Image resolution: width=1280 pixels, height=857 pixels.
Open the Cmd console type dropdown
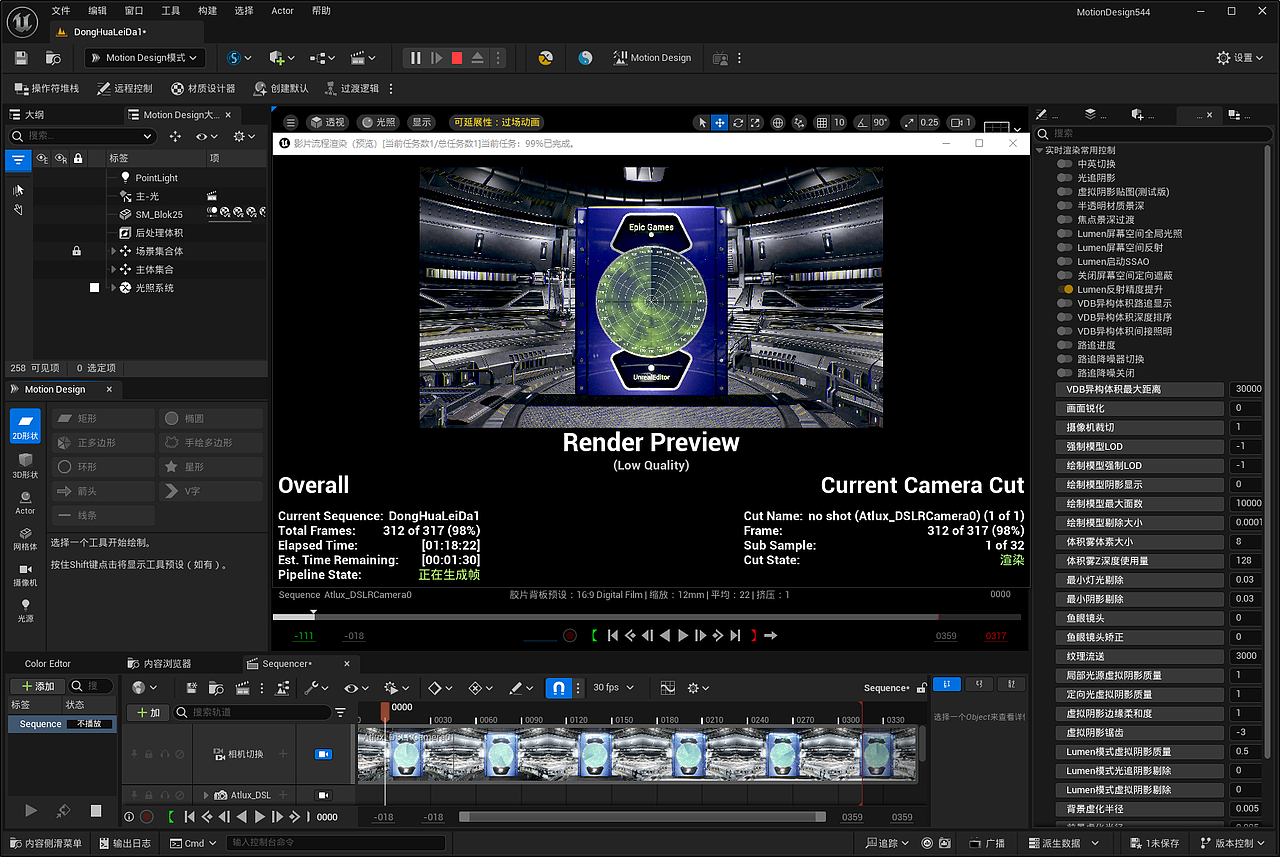click(x=194, y=843)
